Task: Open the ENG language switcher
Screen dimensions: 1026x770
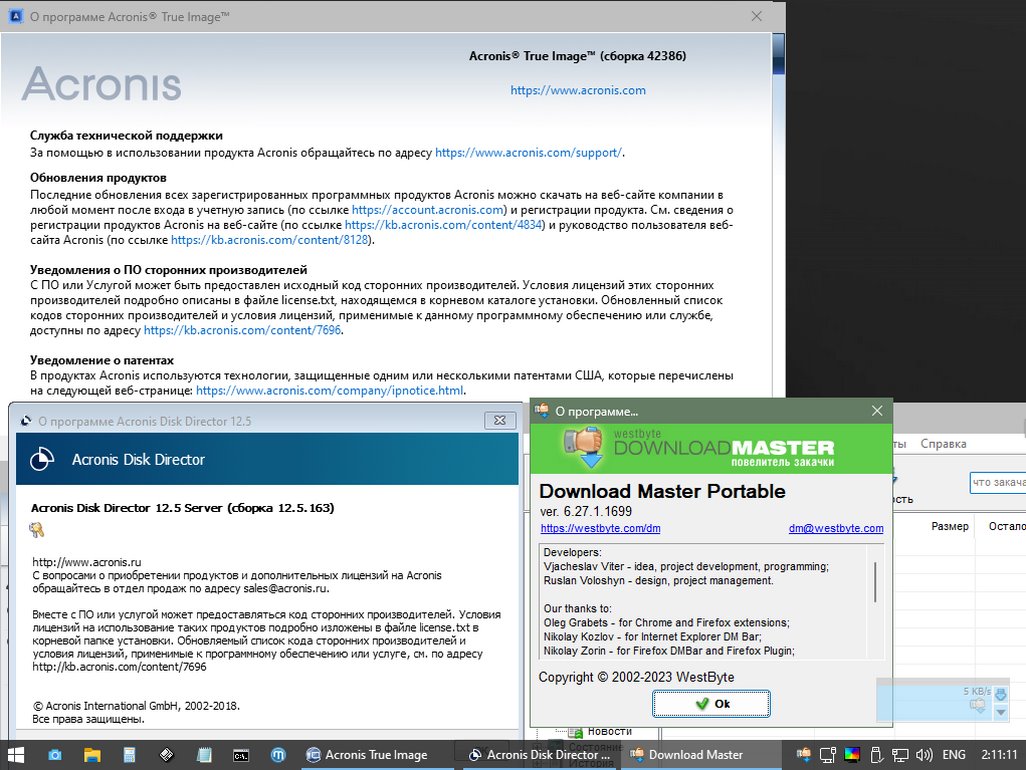Action: click(954, 755)
